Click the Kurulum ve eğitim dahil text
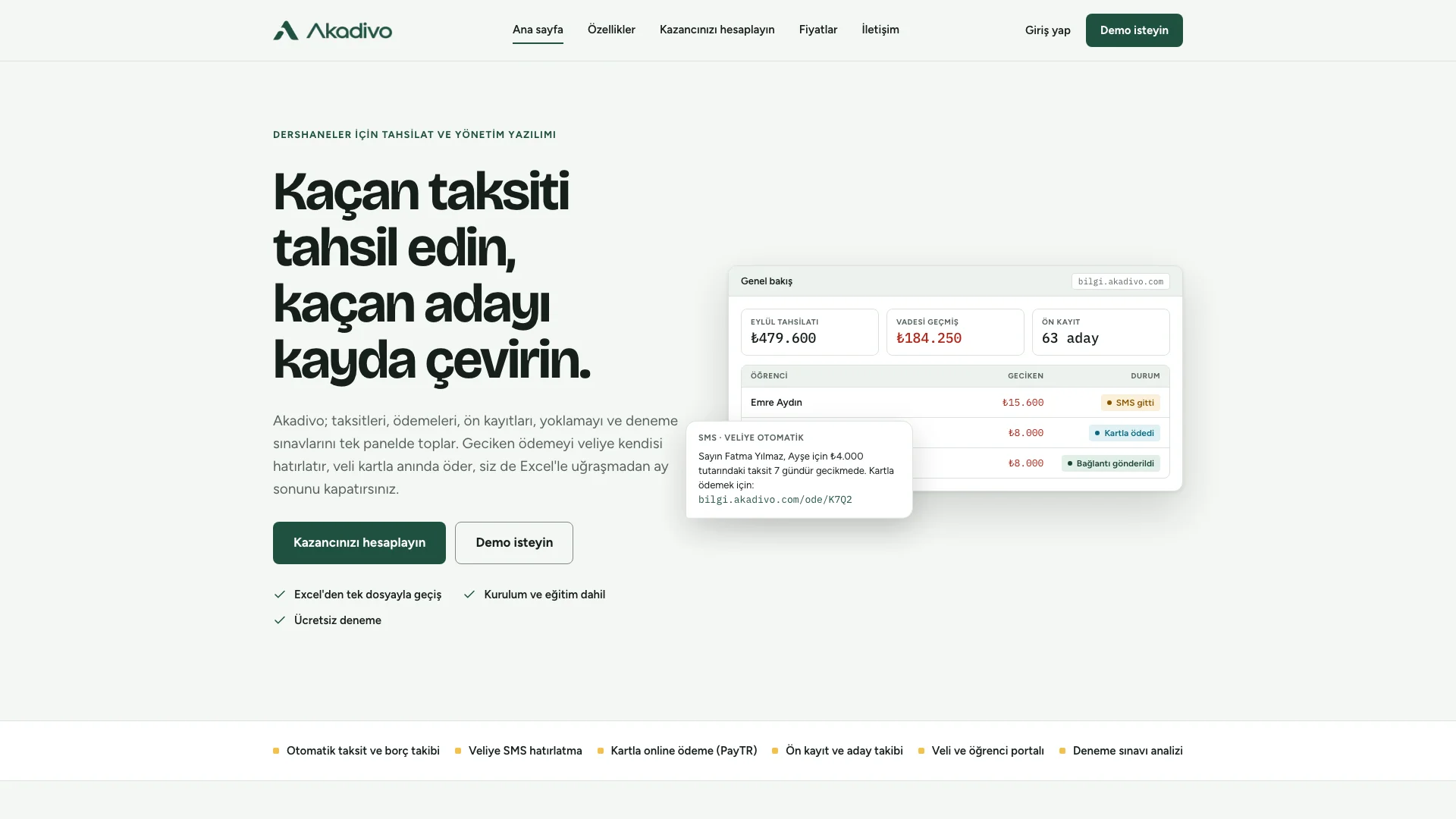This screenshot has width=1456, height=819. (x=544, y=595)
